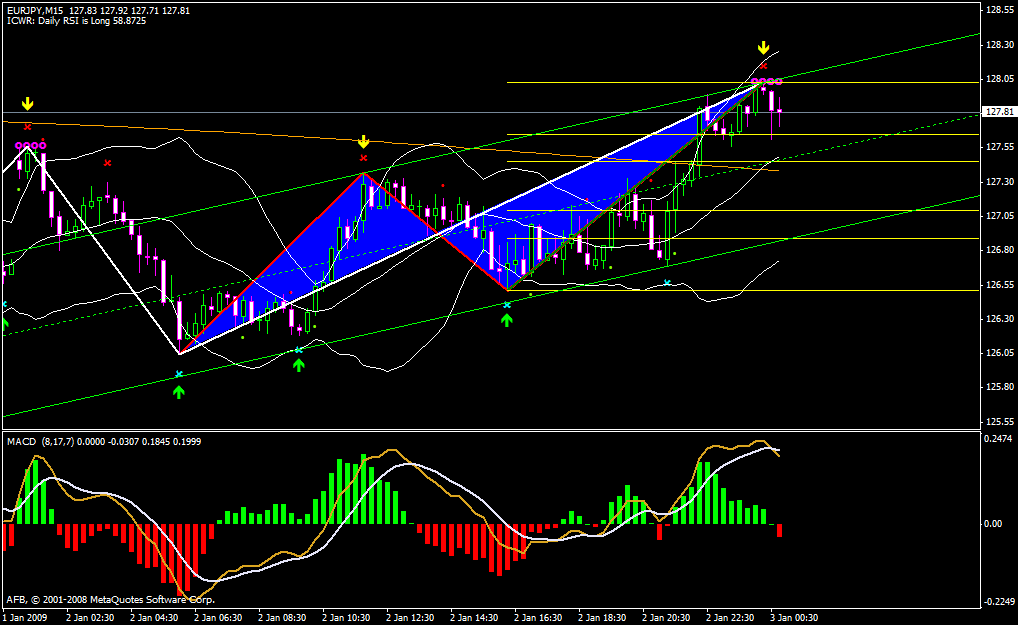Click the 0.2474 value on the MACD scale

1000,439
